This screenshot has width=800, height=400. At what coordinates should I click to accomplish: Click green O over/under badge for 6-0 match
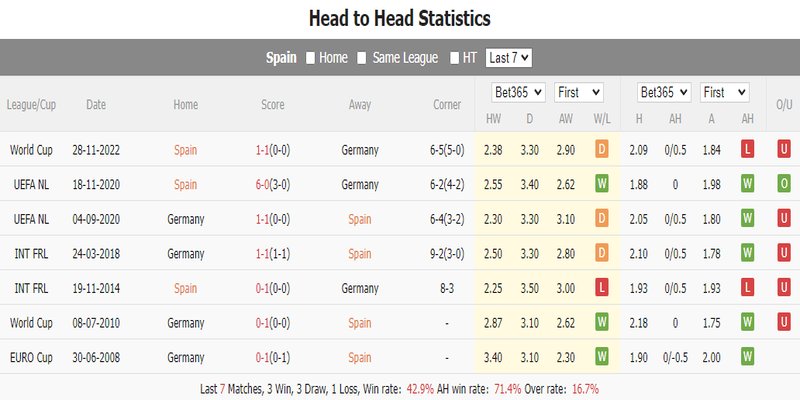pyautogui.click(x=784, y=184)
